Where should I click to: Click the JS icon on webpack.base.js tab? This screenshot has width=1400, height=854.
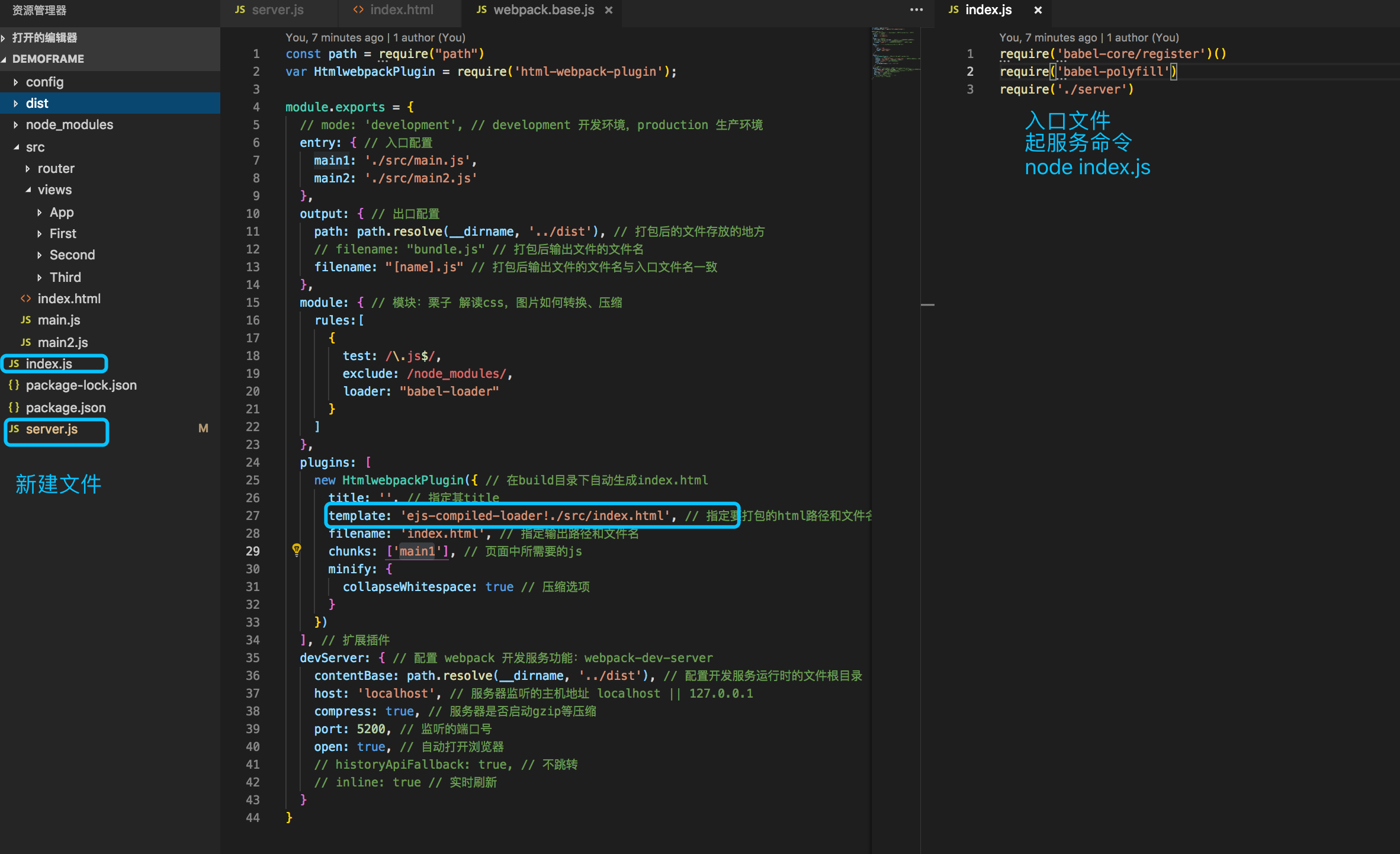coord(481,10)
